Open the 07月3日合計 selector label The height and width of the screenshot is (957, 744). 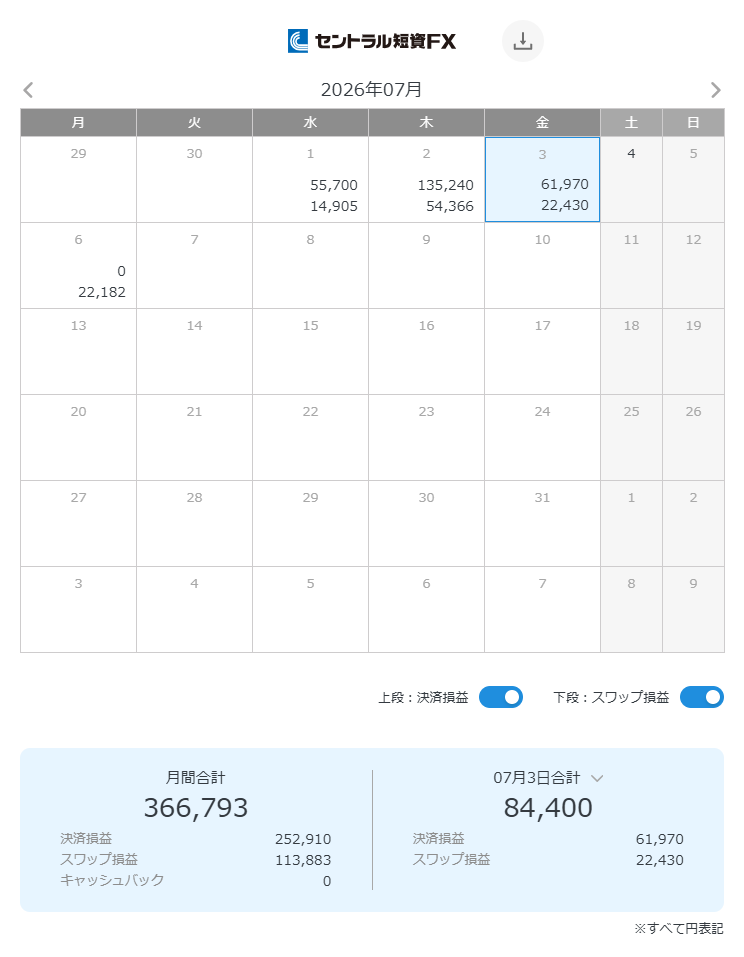pyautogui.click(x=536, y=778)
